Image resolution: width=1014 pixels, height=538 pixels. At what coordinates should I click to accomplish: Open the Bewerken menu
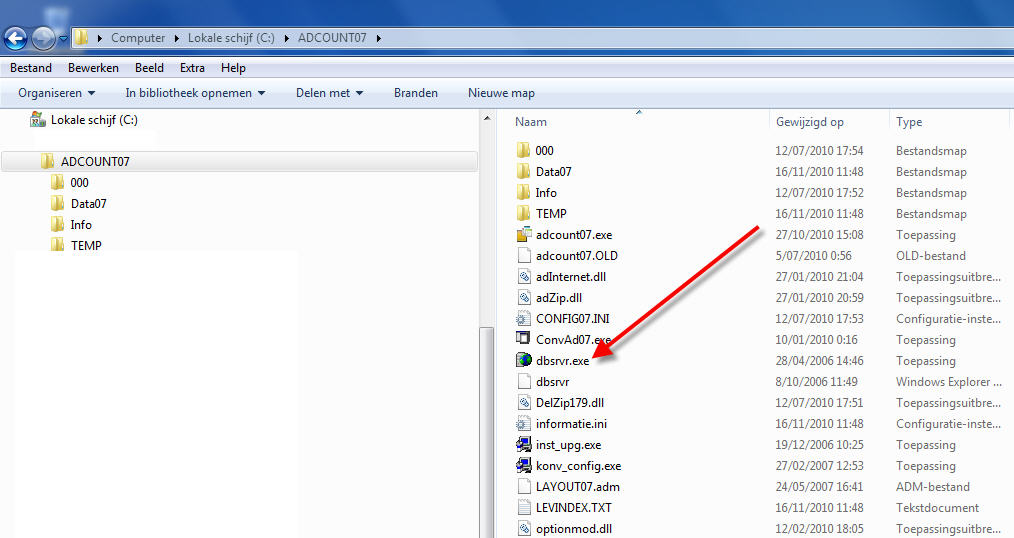[93, 68]
